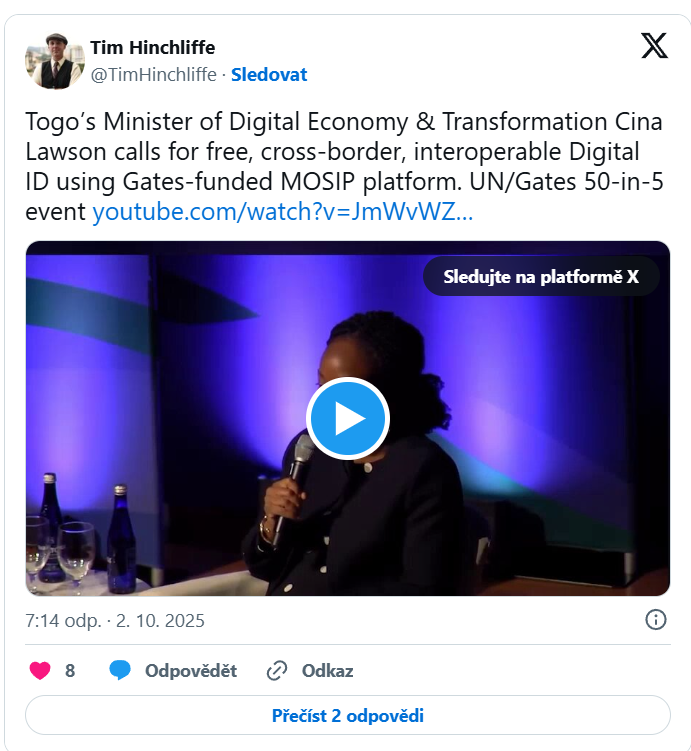
Task: Click the Tim Hinchliffe display name
Action: (153, 47)
